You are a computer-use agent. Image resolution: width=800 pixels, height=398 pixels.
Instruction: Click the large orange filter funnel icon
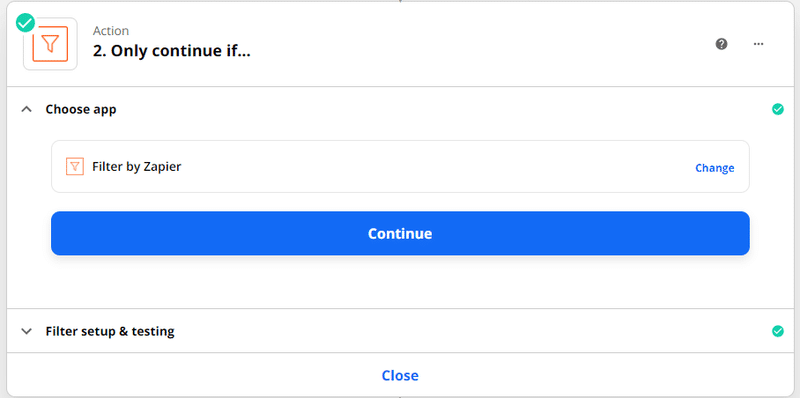[50, 44]
